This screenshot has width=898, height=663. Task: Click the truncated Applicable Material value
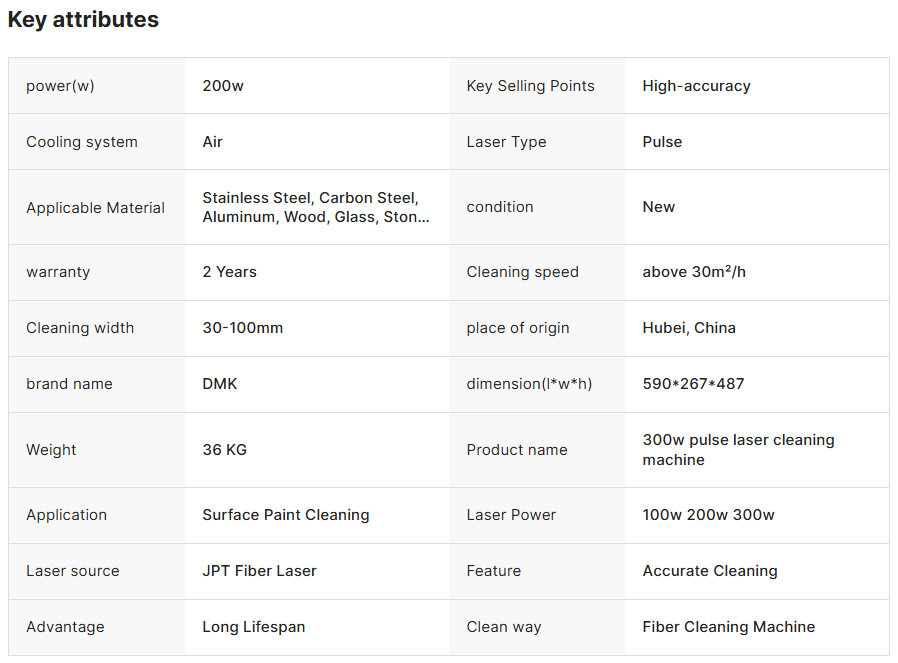(316, 207)
